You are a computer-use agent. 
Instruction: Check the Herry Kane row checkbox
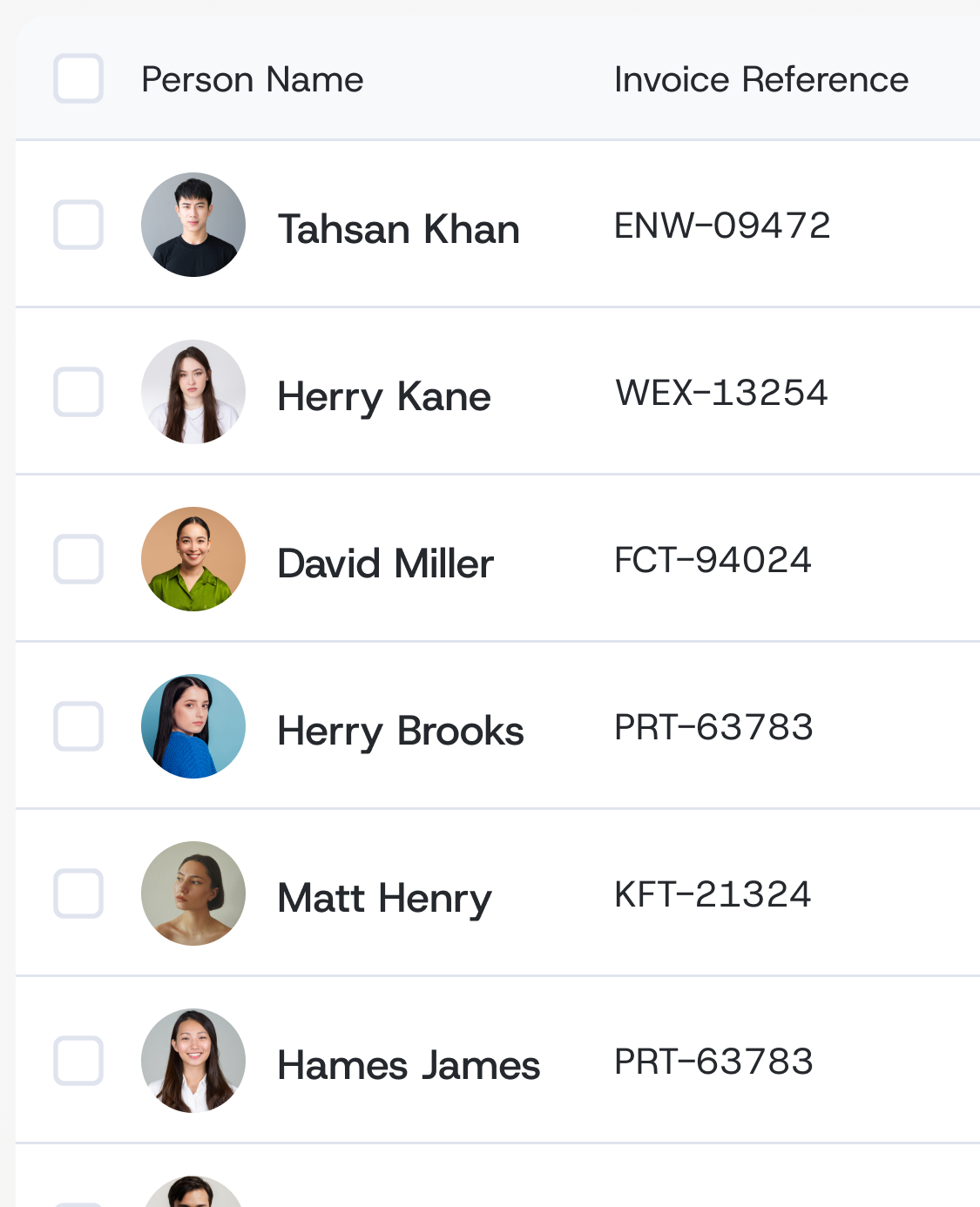pos(78,392)
